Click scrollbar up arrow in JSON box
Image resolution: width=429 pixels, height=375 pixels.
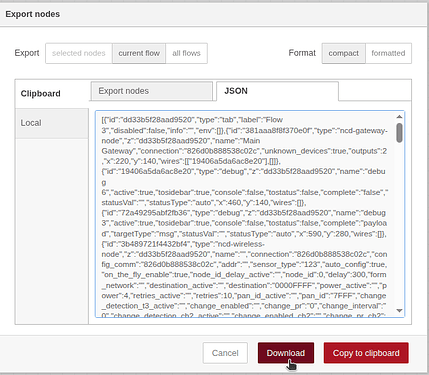point(399,117)
